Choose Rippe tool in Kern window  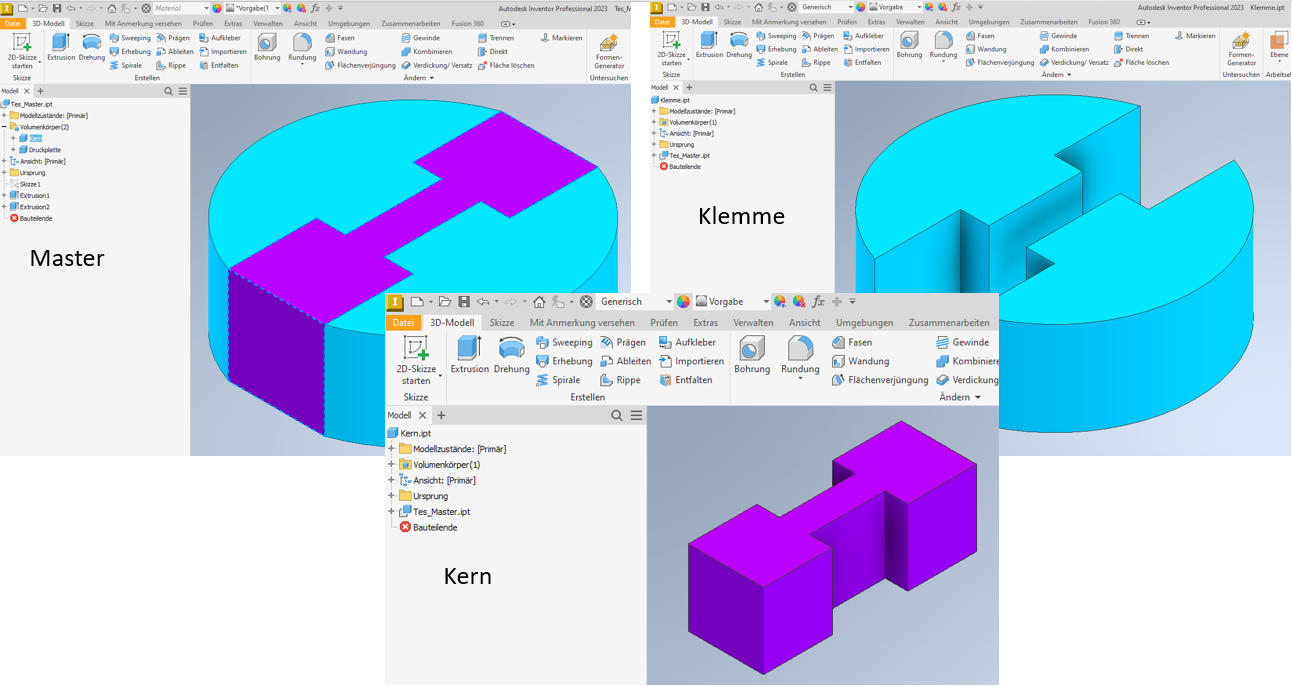coord(620,380)
